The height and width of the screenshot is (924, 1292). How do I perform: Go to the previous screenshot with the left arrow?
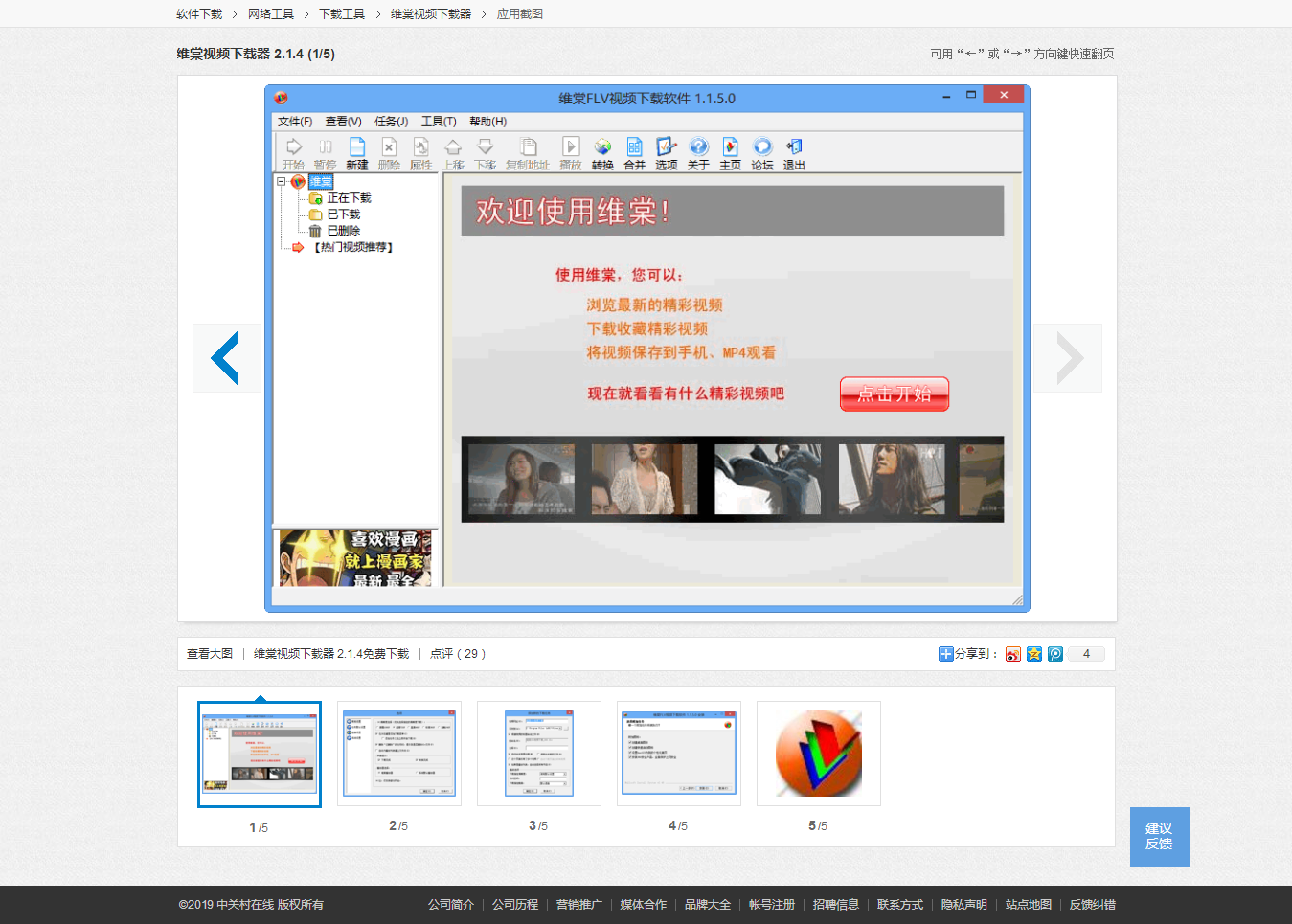click(x=227, y=358)
